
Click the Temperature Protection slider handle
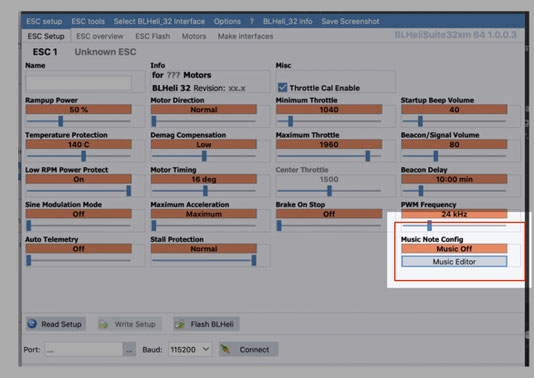click(x=83, y=156)
